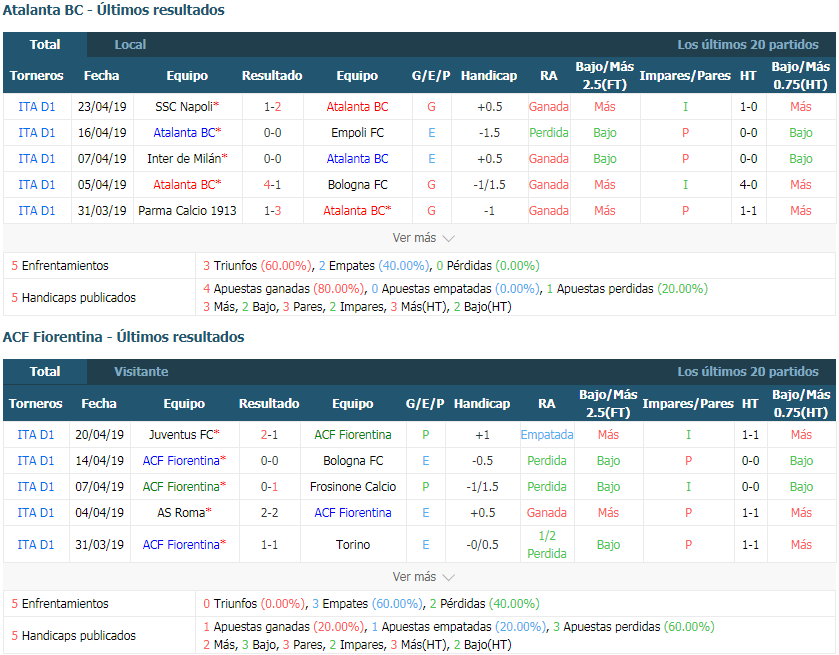
Task: Click ACF Fiorentina in the AS Roma row
Action: [353, 513]
